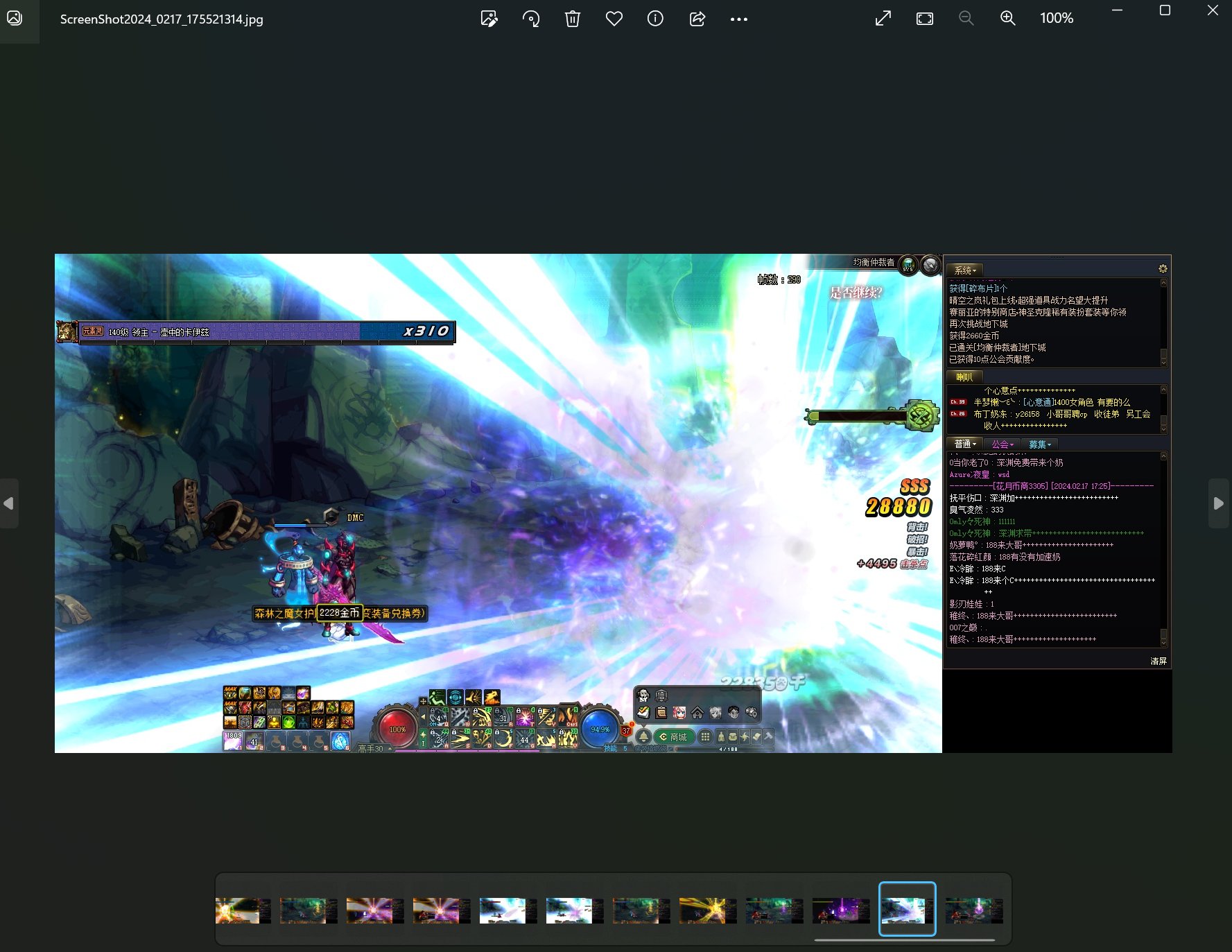1232x952 pixels.
Task: Click the checklist icon in game popup
Action: (x=643, y=713)
